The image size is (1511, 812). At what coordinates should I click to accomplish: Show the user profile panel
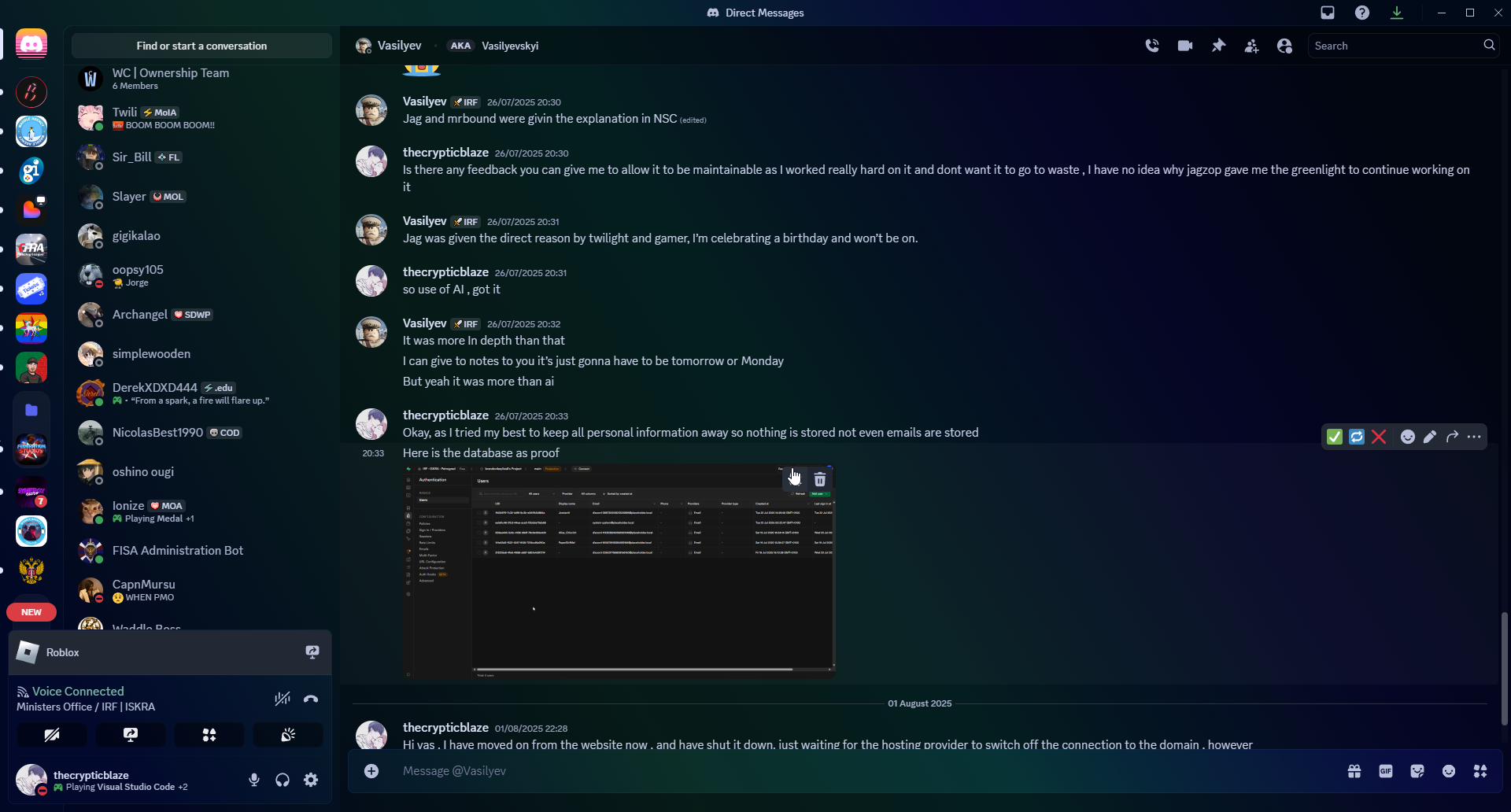(x=1284, y=46)
